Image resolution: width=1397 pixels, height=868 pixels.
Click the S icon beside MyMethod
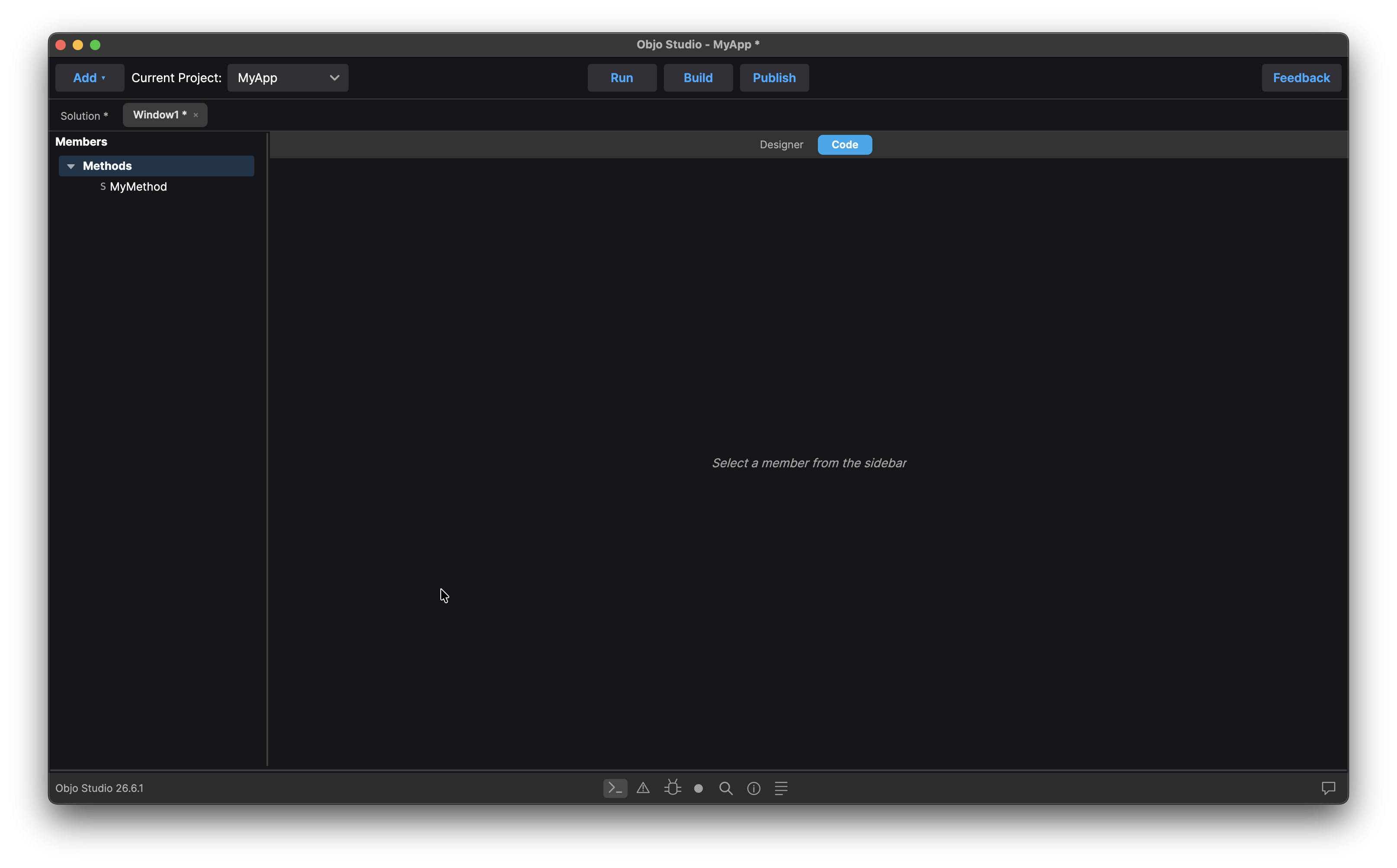(103, 187)
